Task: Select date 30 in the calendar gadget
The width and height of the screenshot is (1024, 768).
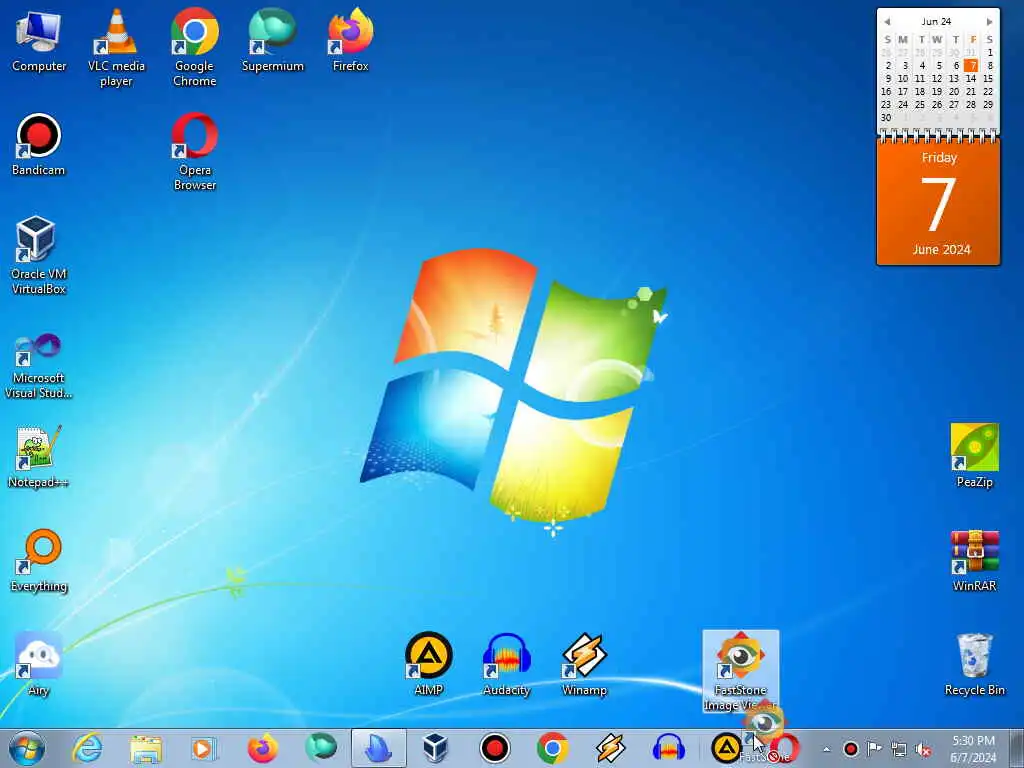Action: (886, 118)
